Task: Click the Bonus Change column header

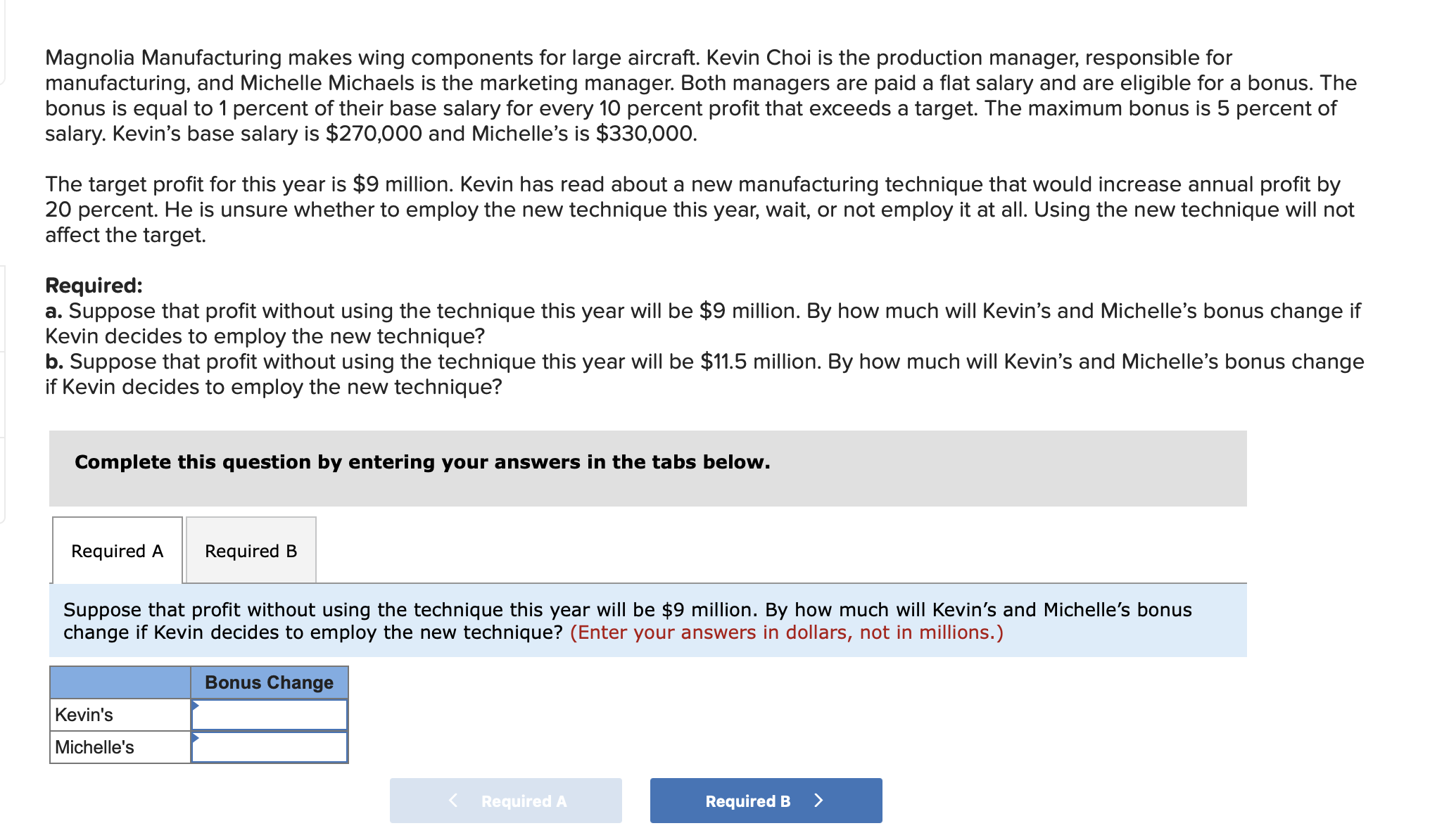Action: [268, 681]
